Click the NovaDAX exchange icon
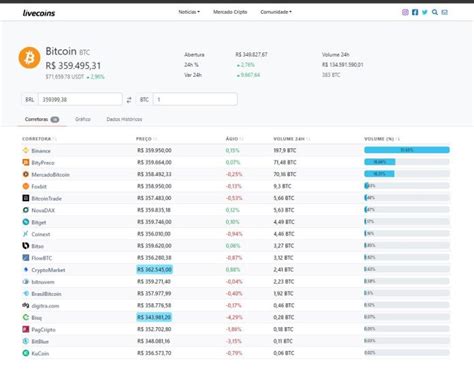 coord(26,210)
